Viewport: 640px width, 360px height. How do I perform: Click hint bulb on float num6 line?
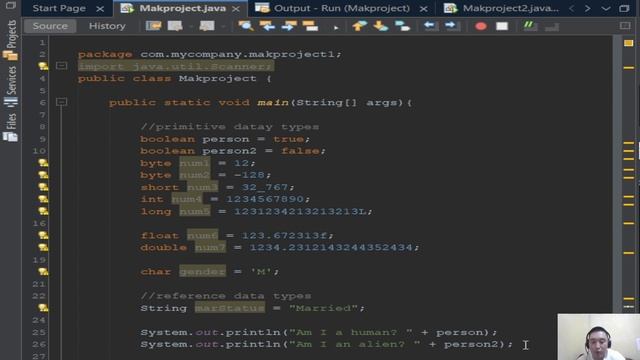pyautogui.click(x=43, y=236)
